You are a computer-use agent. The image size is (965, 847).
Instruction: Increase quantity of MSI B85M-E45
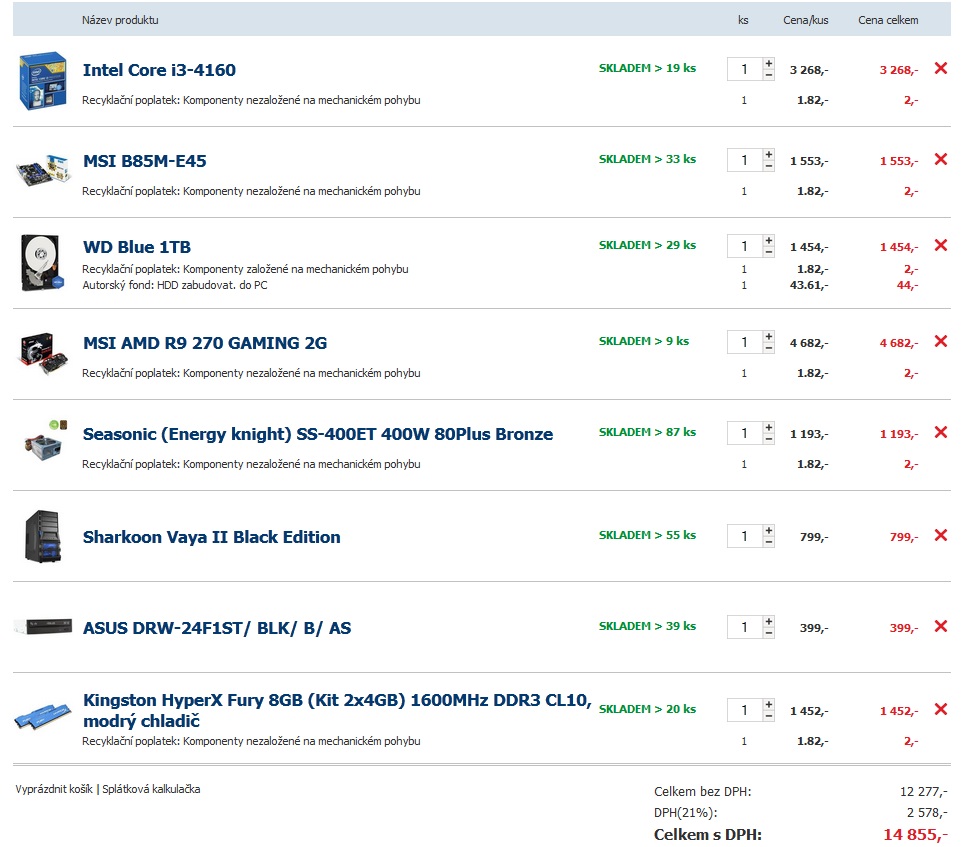click(x=769, y=155)
